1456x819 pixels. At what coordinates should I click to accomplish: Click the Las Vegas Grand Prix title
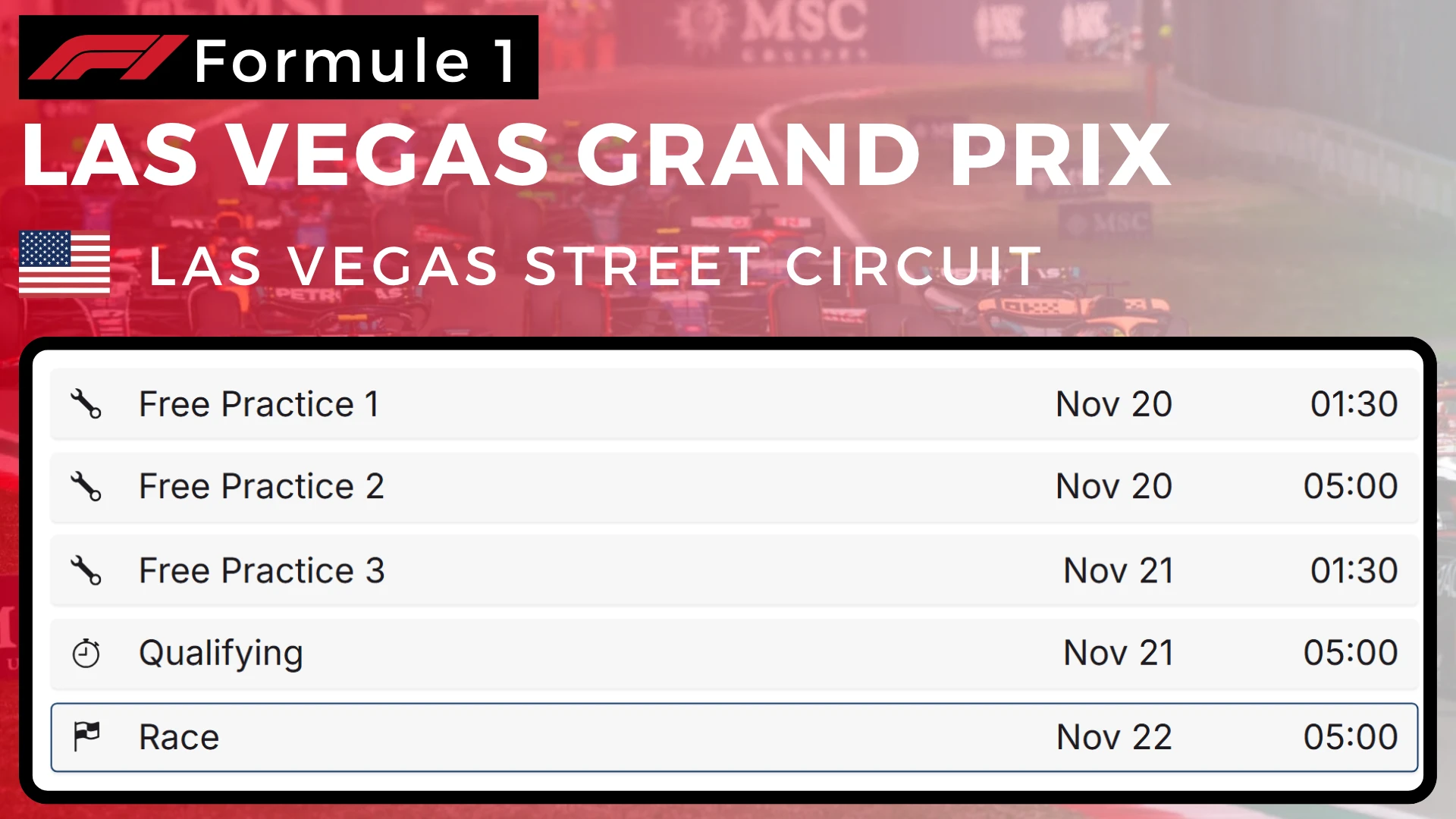click(597, 155)
